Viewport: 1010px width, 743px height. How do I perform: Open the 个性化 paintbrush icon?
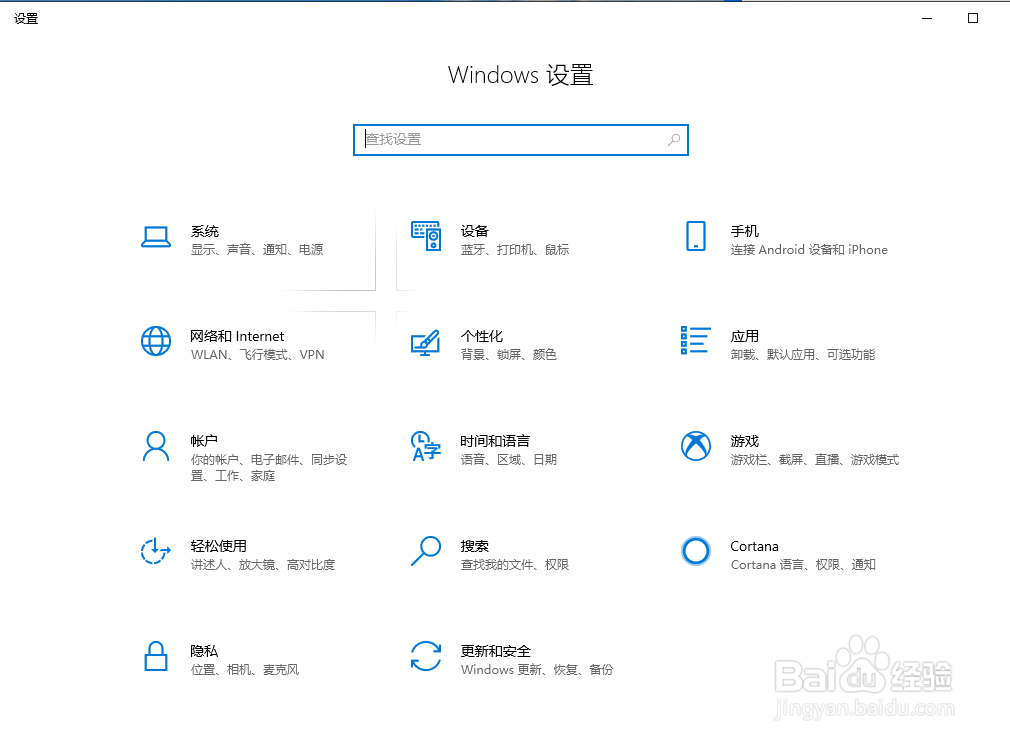[426, 342]
